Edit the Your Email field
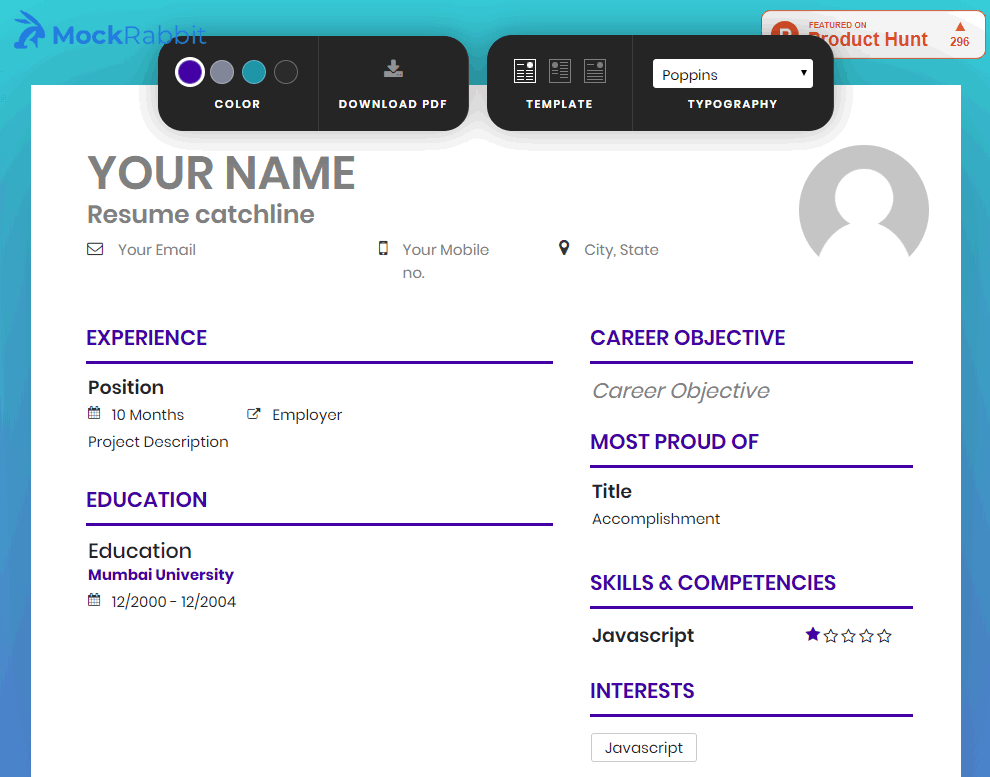This screenshot has width=990, height=777. [x=157, y=250]
